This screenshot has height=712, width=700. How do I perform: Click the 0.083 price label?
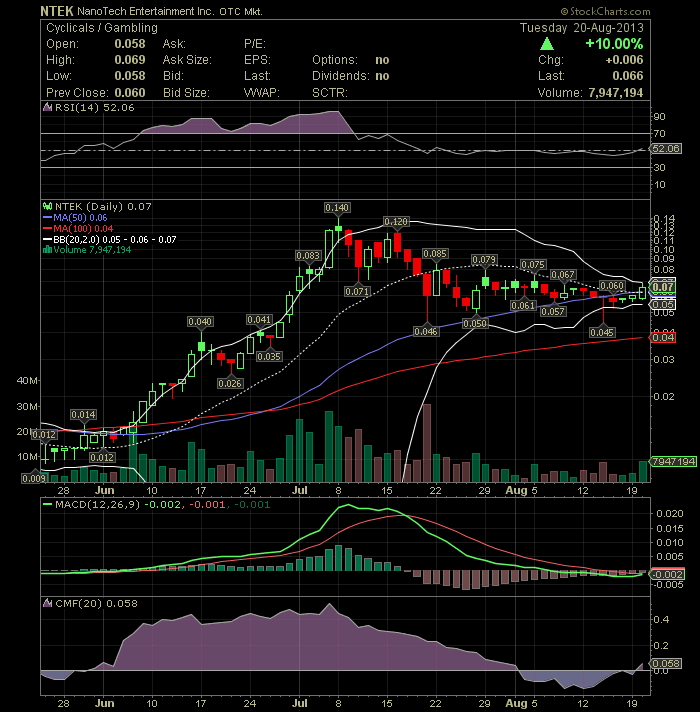308,256
